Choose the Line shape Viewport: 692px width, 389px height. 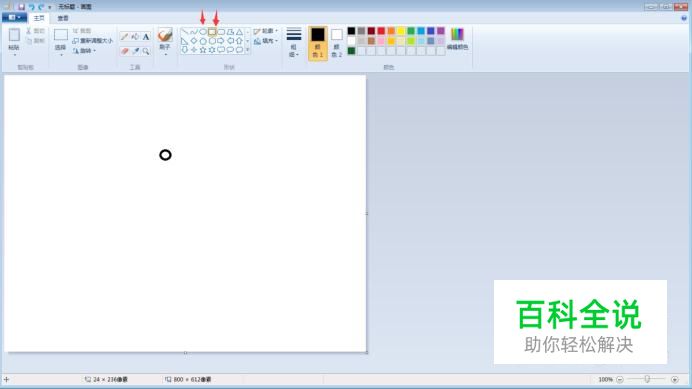tap(185, 32)
